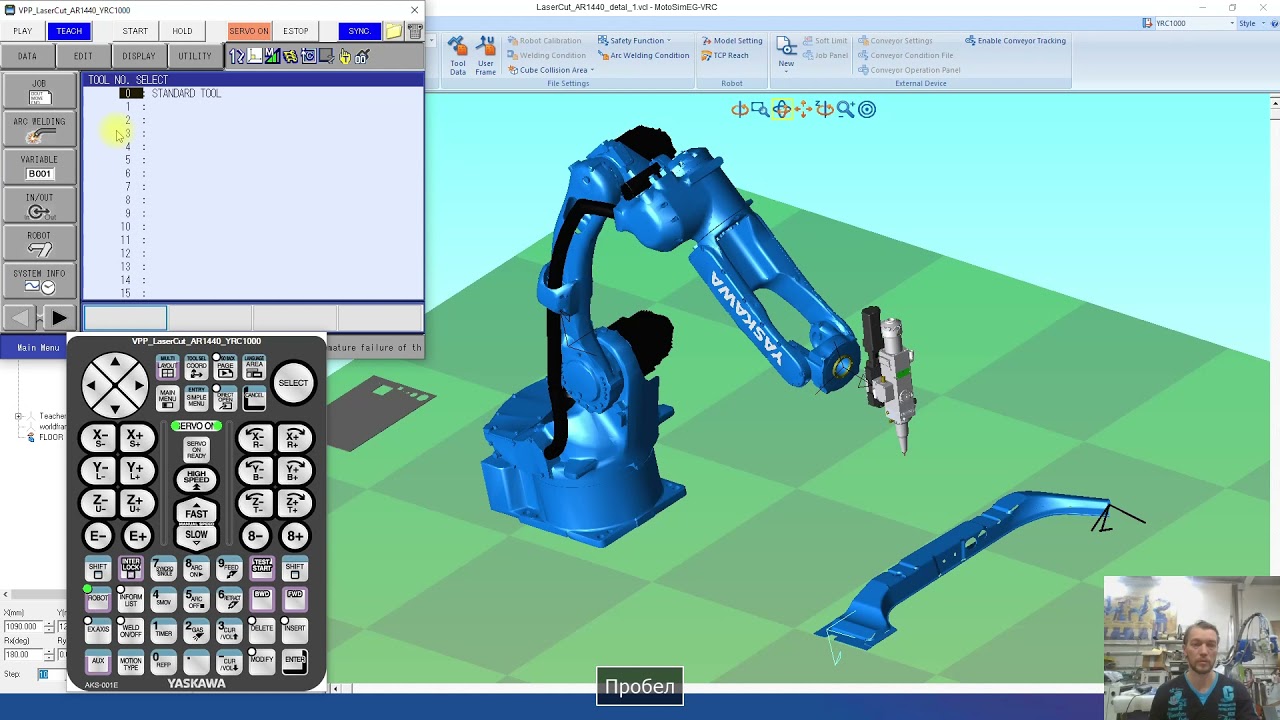Click the MOTION TYPE keypad key
Image resolution: width=1280 pixels, height=720 pixels.
coord(131,662)
